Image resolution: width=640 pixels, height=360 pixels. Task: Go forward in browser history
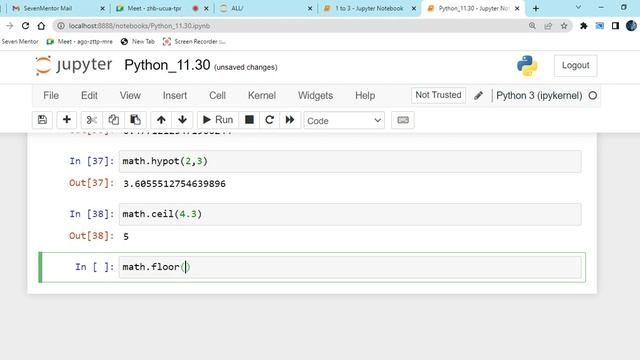9,26
